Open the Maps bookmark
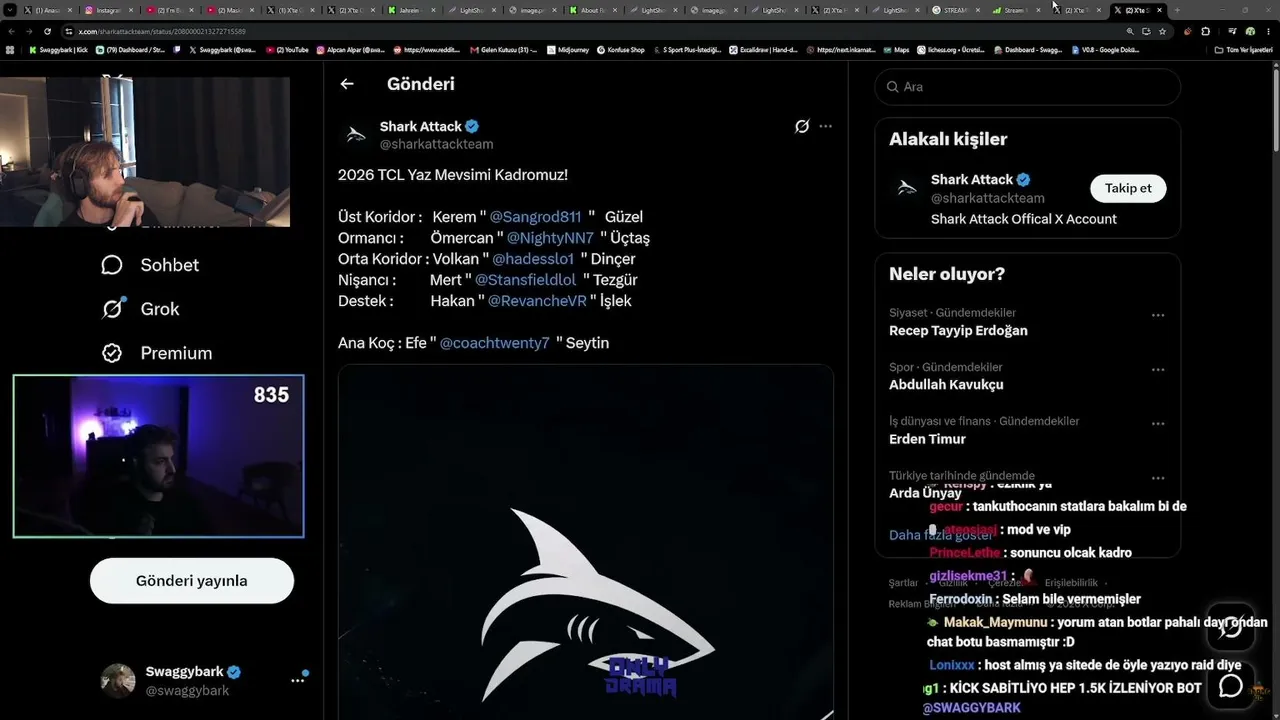 coord(895,49)
